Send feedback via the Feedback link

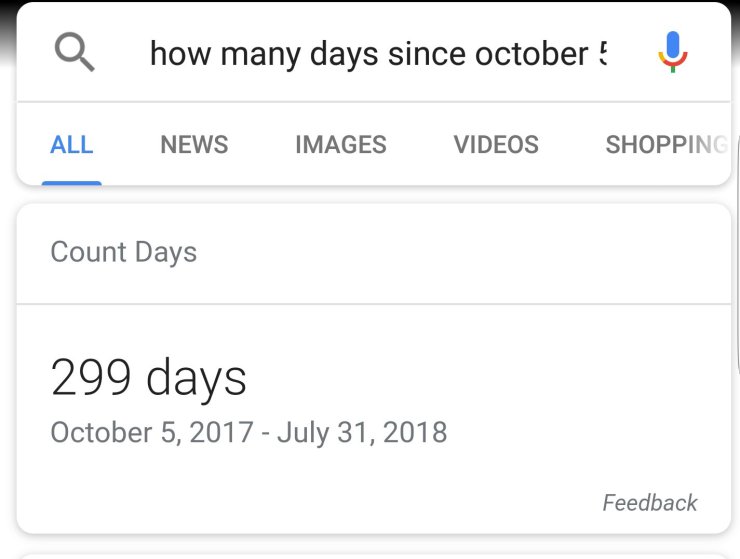[x=650, y=503]
